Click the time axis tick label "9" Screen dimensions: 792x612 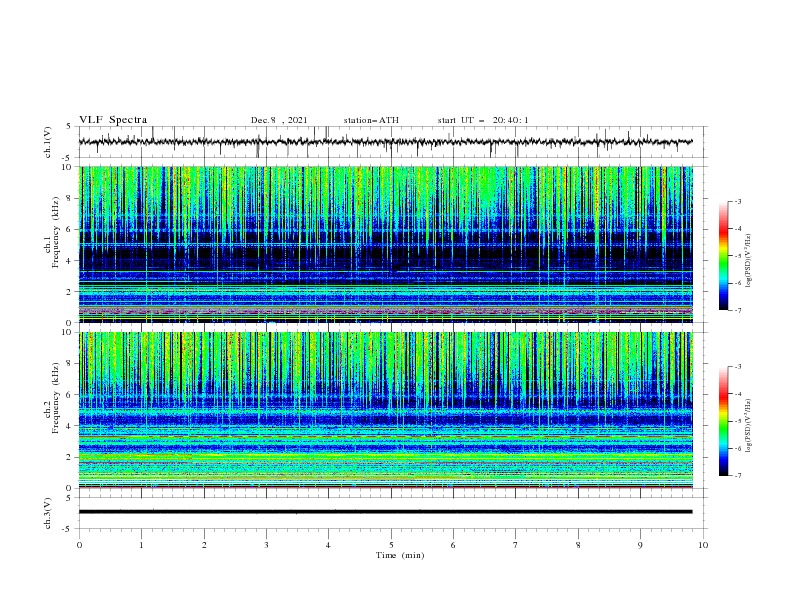[640, 545]
